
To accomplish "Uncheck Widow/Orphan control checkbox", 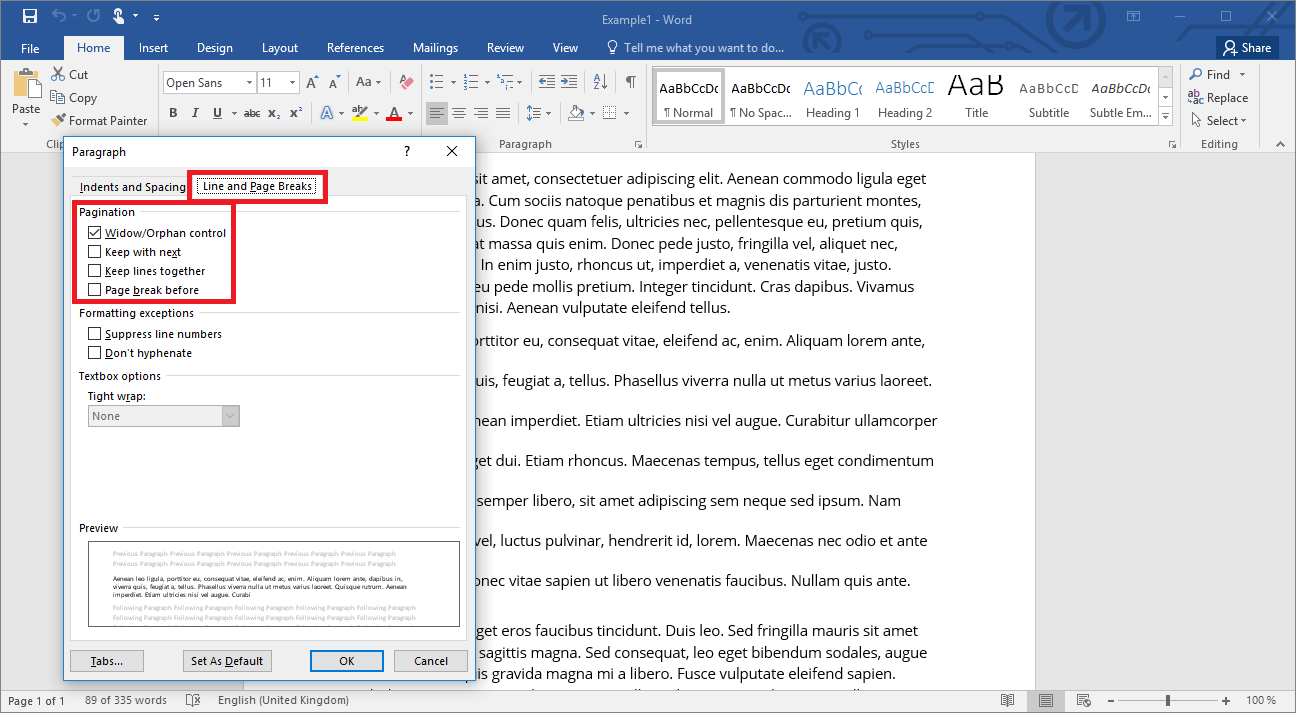I will point(95,233).
